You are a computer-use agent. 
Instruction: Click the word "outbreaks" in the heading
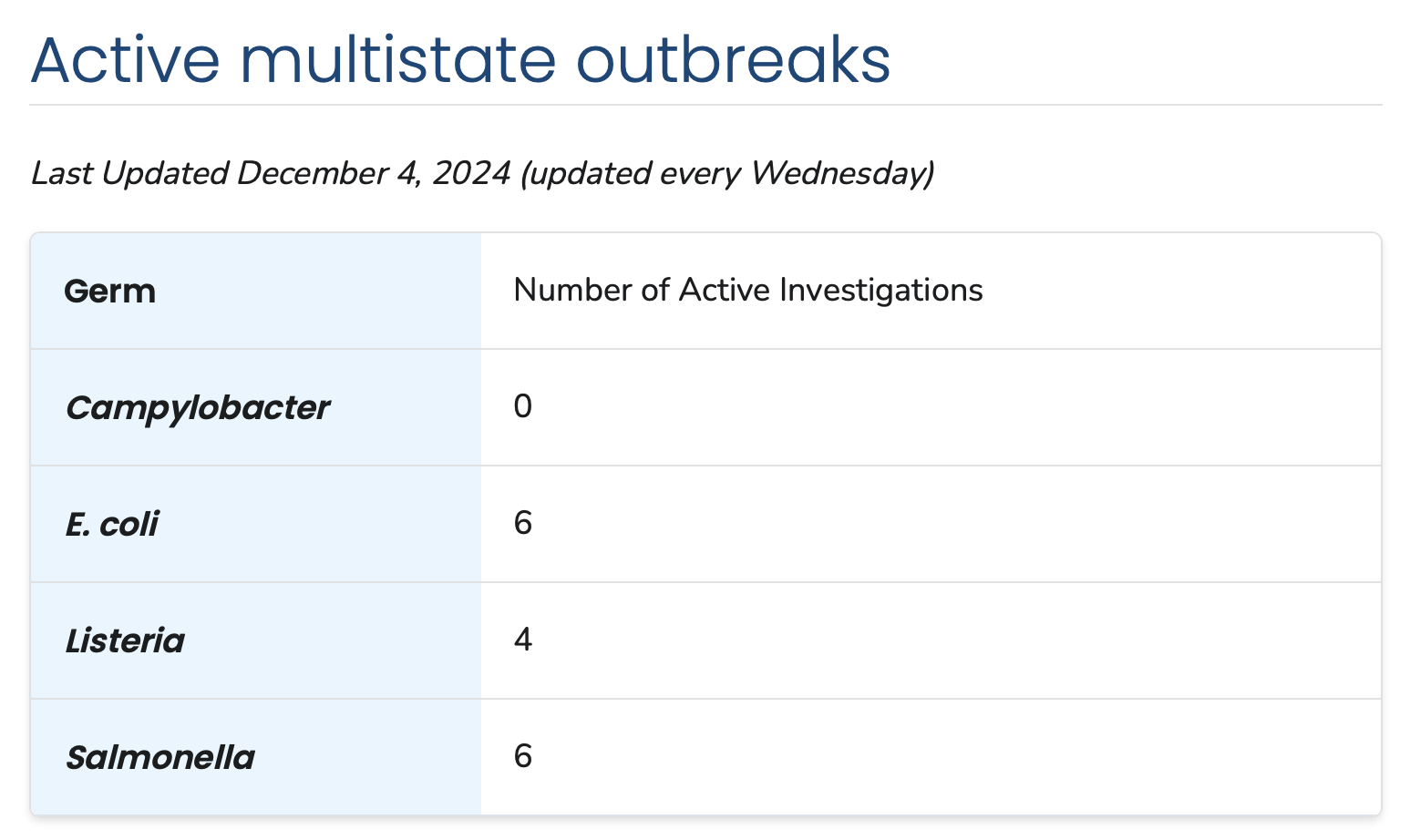tap(733, 60)
